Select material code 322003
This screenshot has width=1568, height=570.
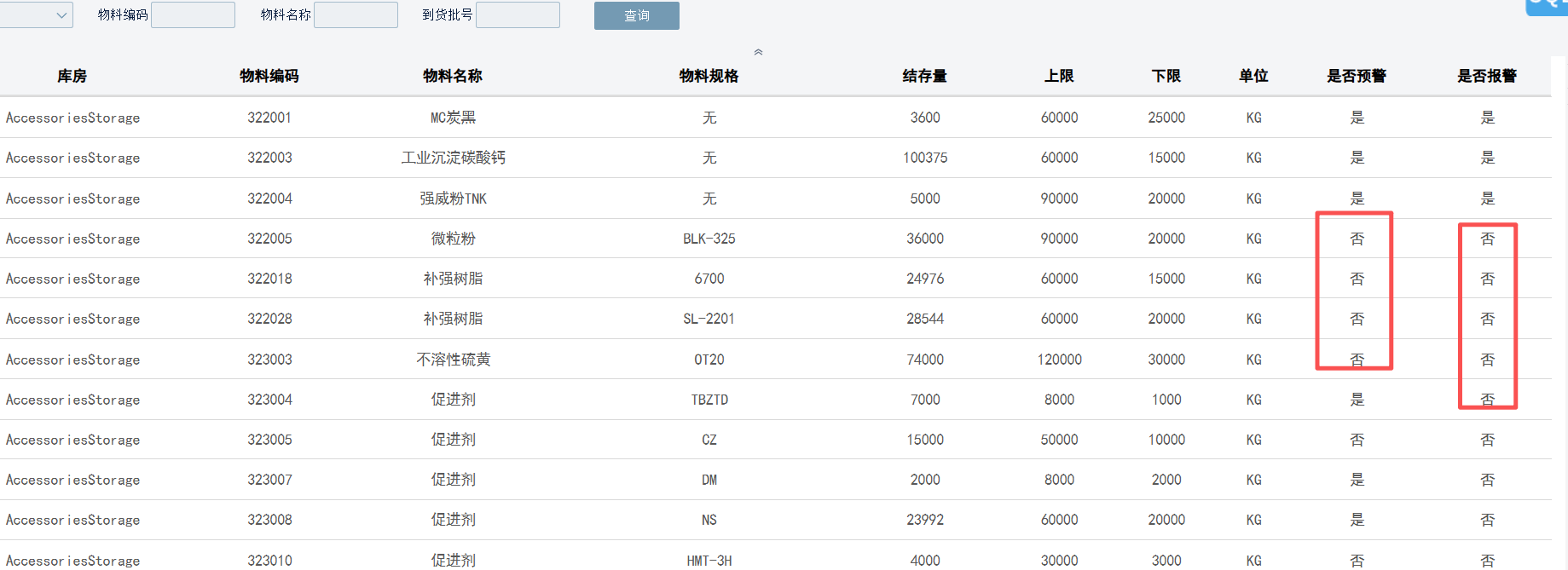pos(269,158)
